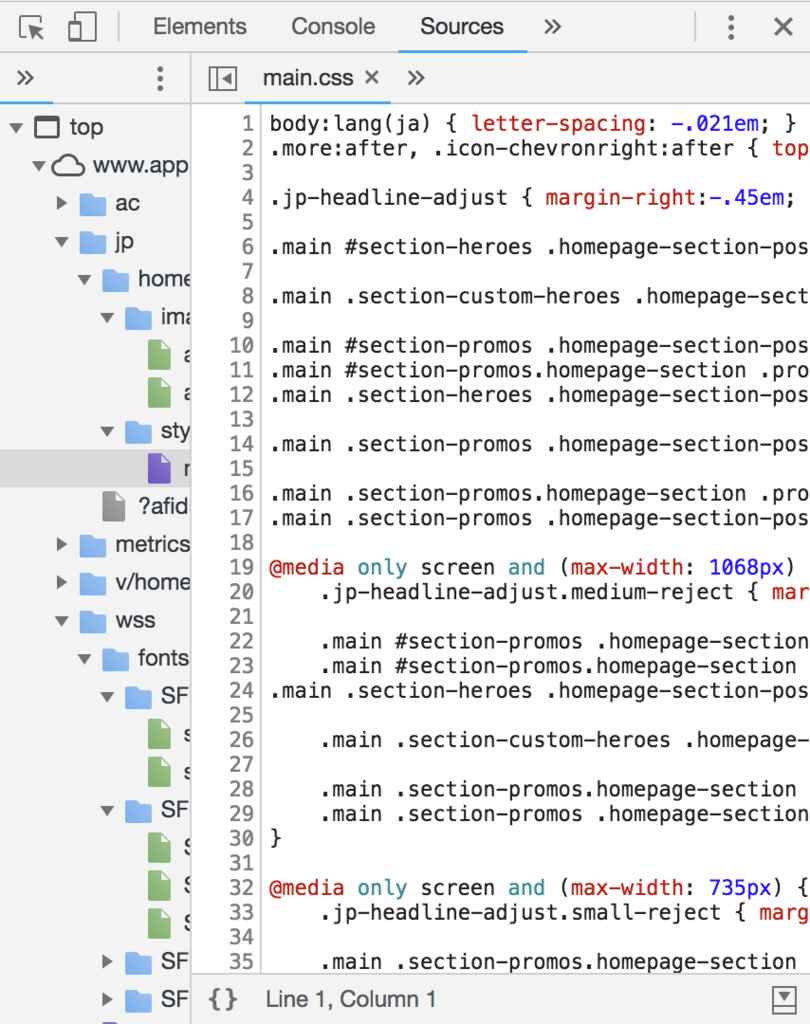Screen dimensions: 810x1024
Task: Collapse the wss folder
Action: pyautogui.click(x=62, y=620)
